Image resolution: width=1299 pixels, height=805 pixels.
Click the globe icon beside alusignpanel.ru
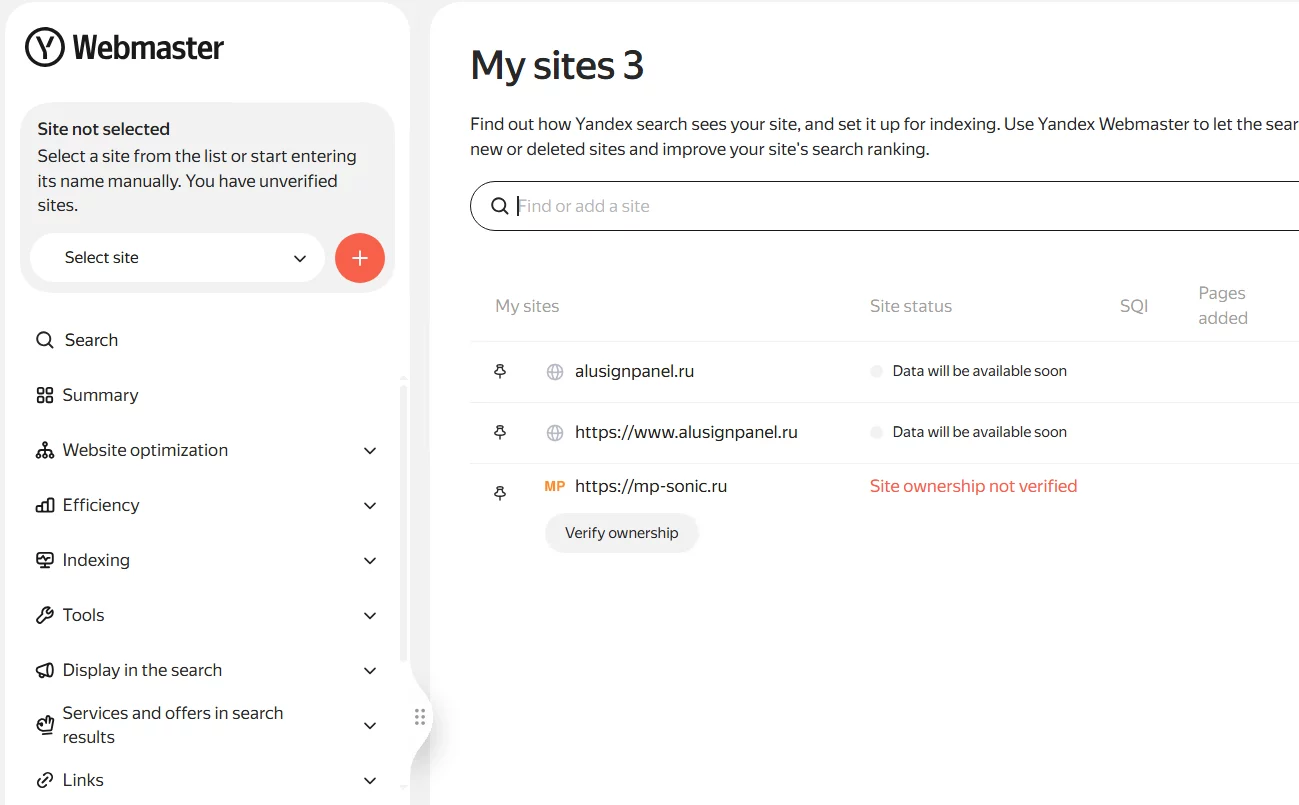click(x=555, y=372)
